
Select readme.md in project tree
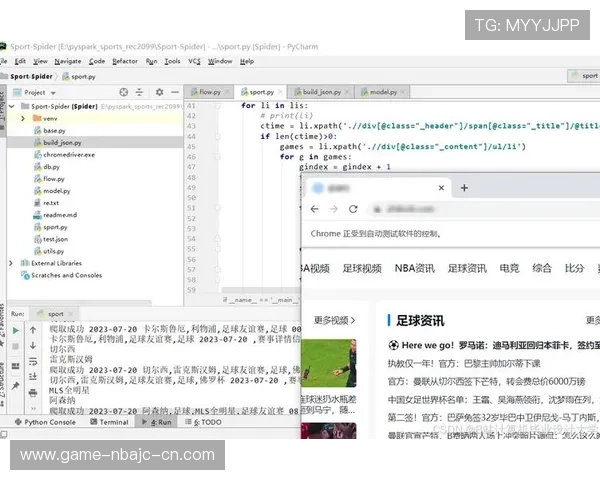coord(55,215)
